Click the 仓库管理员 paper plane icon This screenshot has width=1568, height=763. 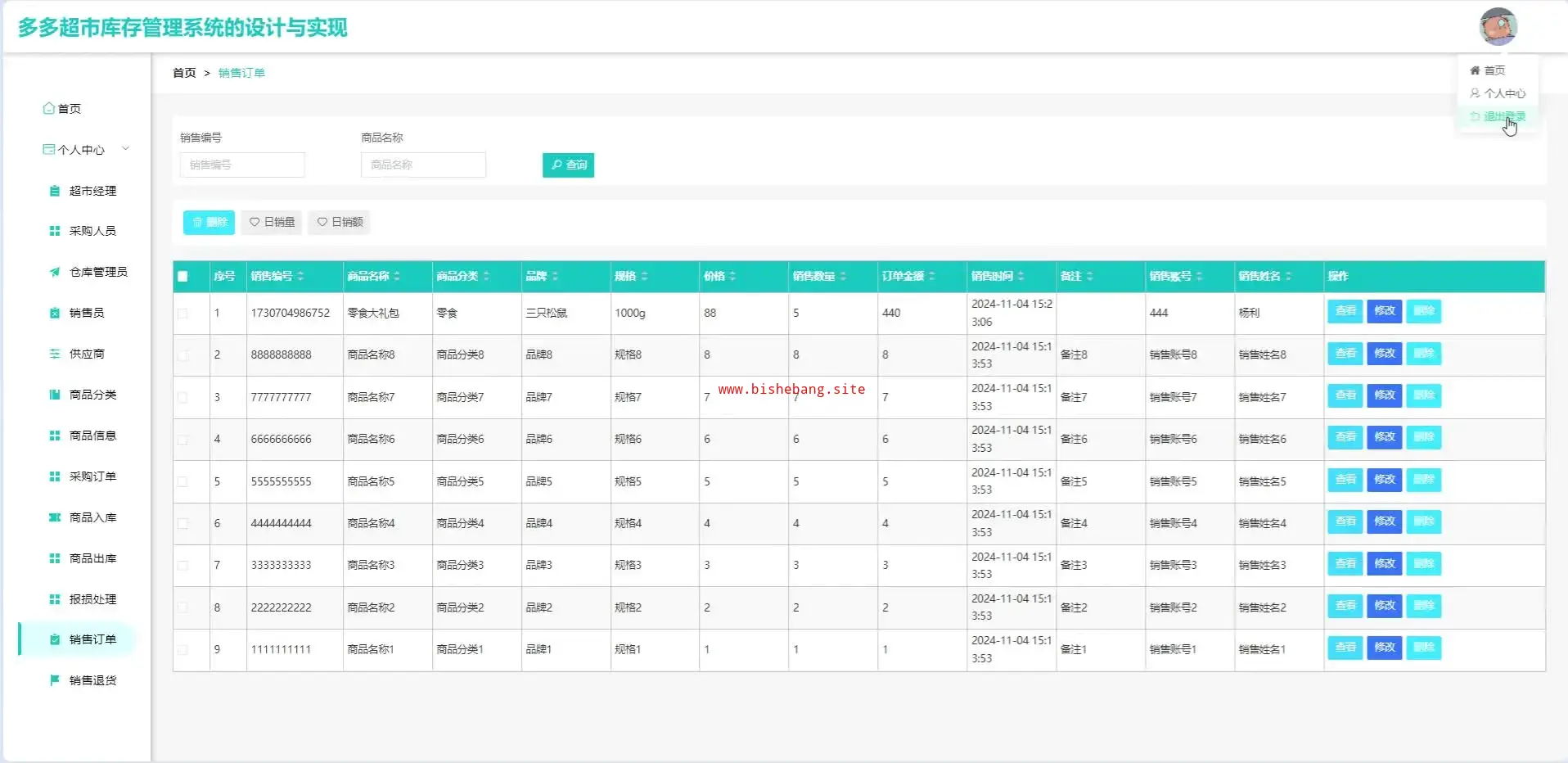[55, 272]
